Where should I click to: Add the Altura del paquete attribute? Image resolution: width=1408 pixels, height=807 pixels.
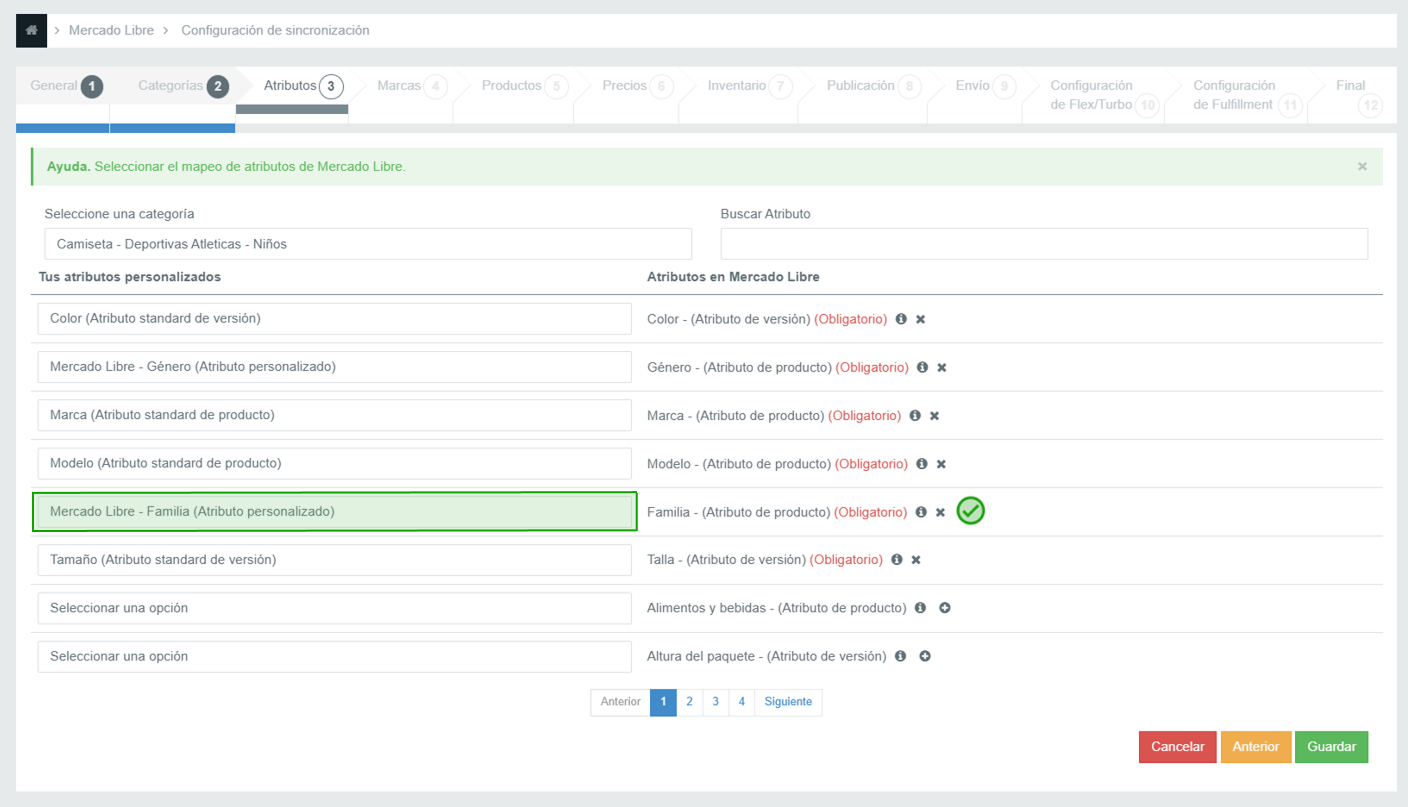coord(925,656)
